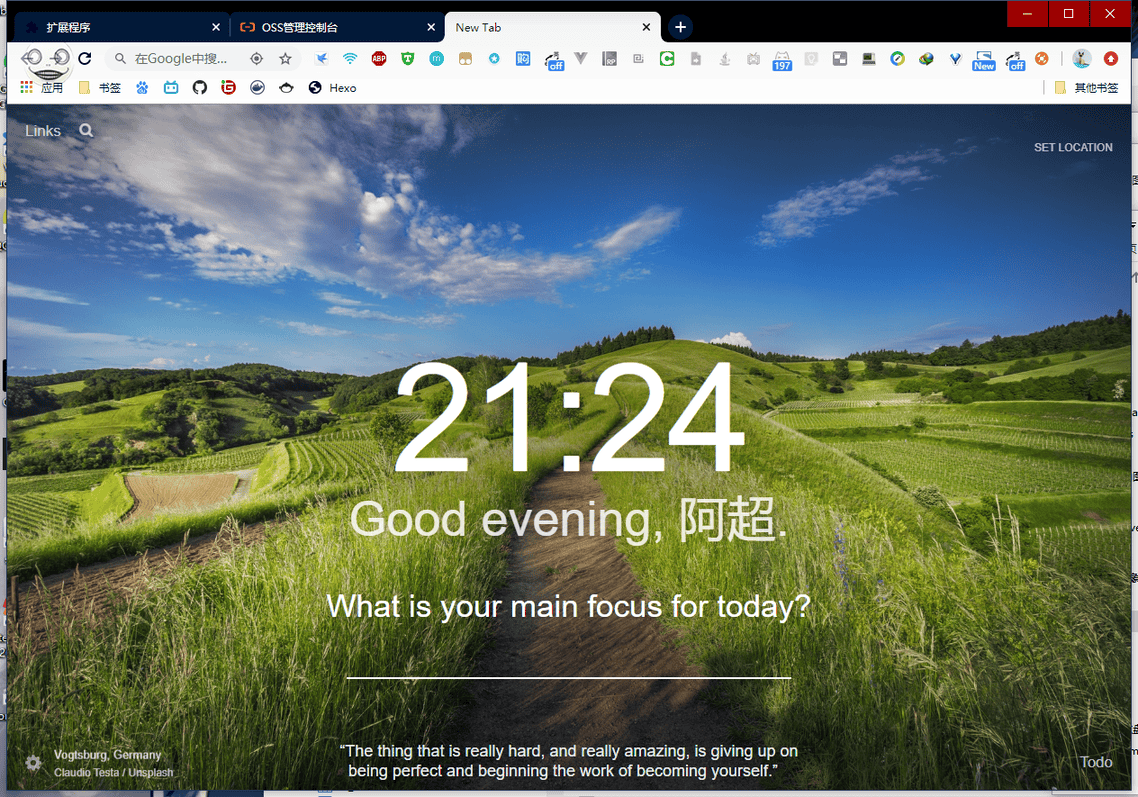The height and width of the screenshot is (797, 1138).
Task: Click 应用 on the bookmarks bar
Action: [52, 88]
